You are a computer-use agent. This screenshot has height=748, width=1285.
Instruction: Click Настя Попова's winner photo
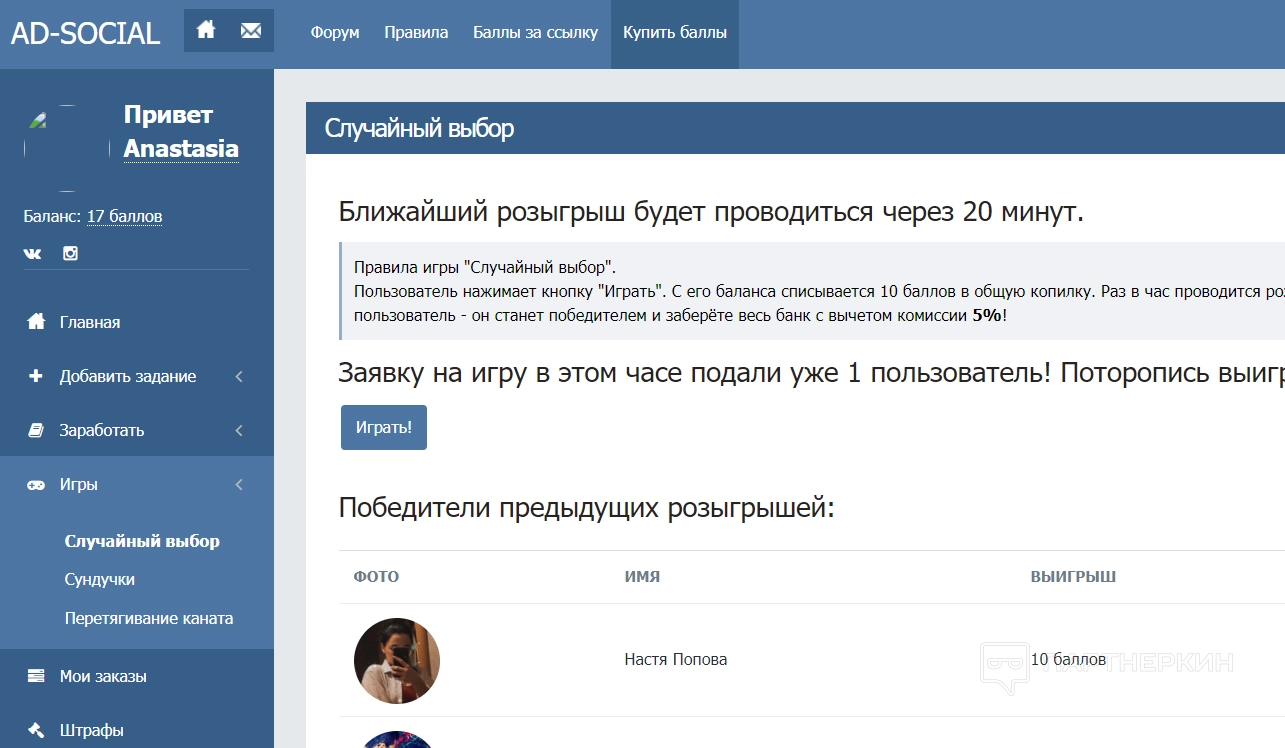397,660
